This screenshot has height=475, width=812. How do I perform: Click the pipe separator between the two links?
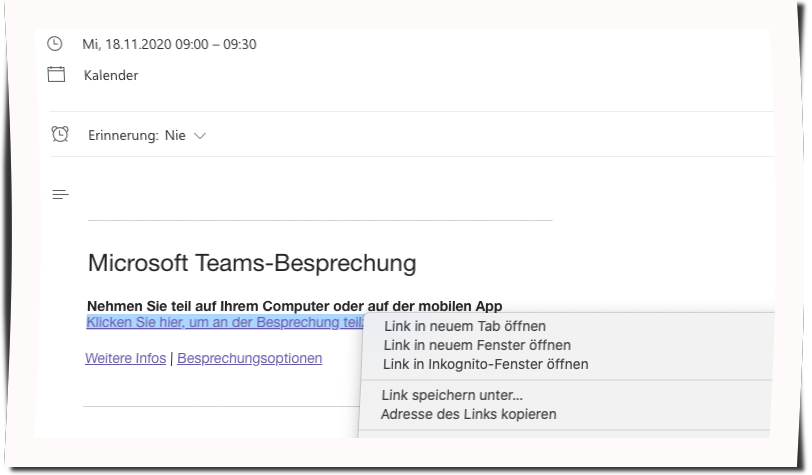pyautogui.click(x=172, y=358)
